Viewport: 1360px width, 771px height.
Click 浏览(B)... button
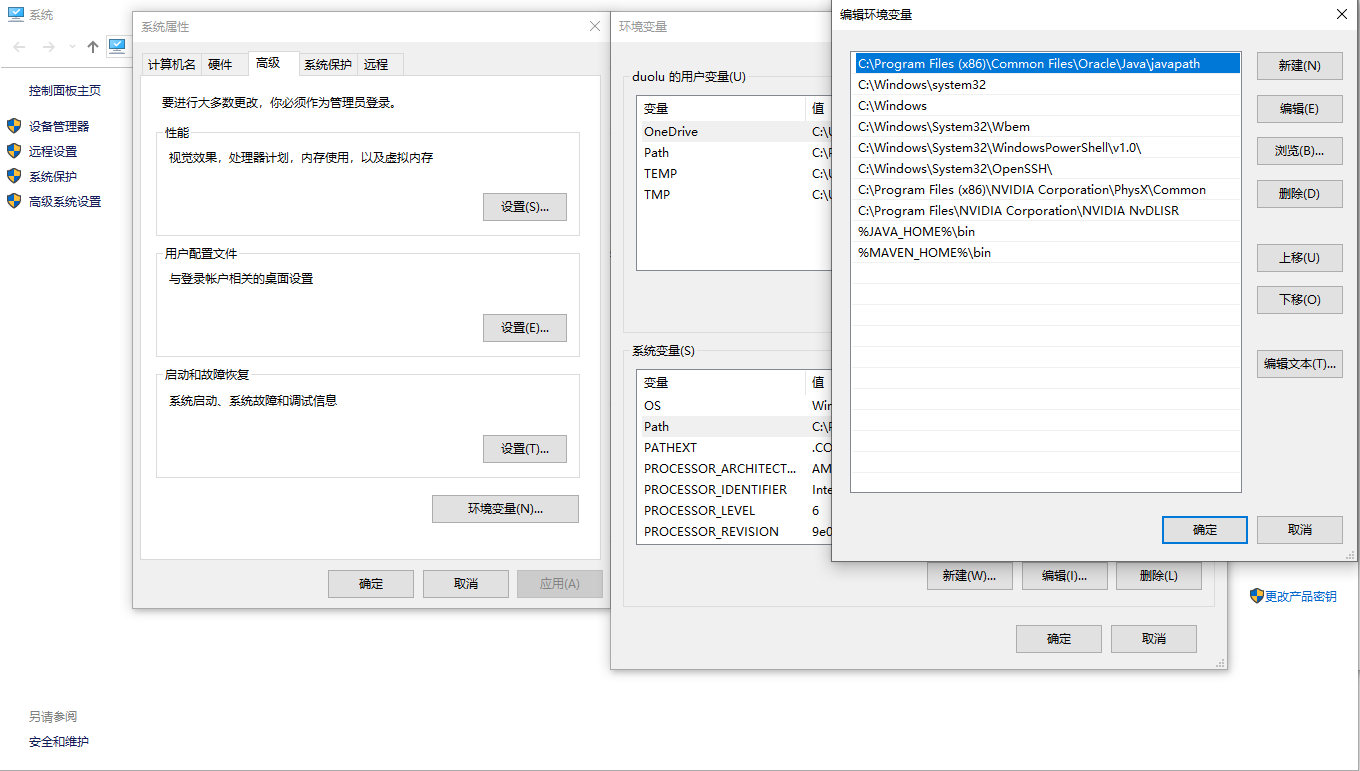pos(1300,151)
